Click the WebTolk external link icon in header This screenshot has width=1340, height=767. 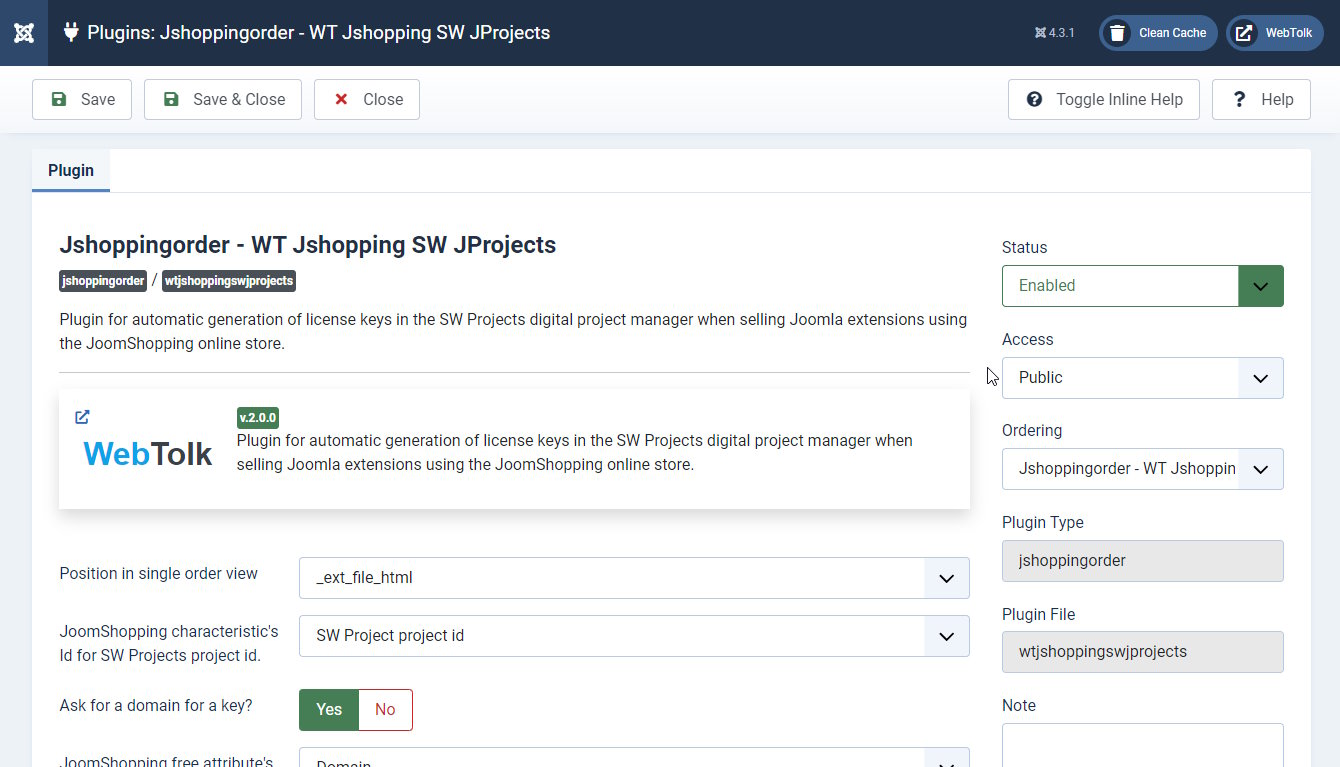coord(1244,33)
